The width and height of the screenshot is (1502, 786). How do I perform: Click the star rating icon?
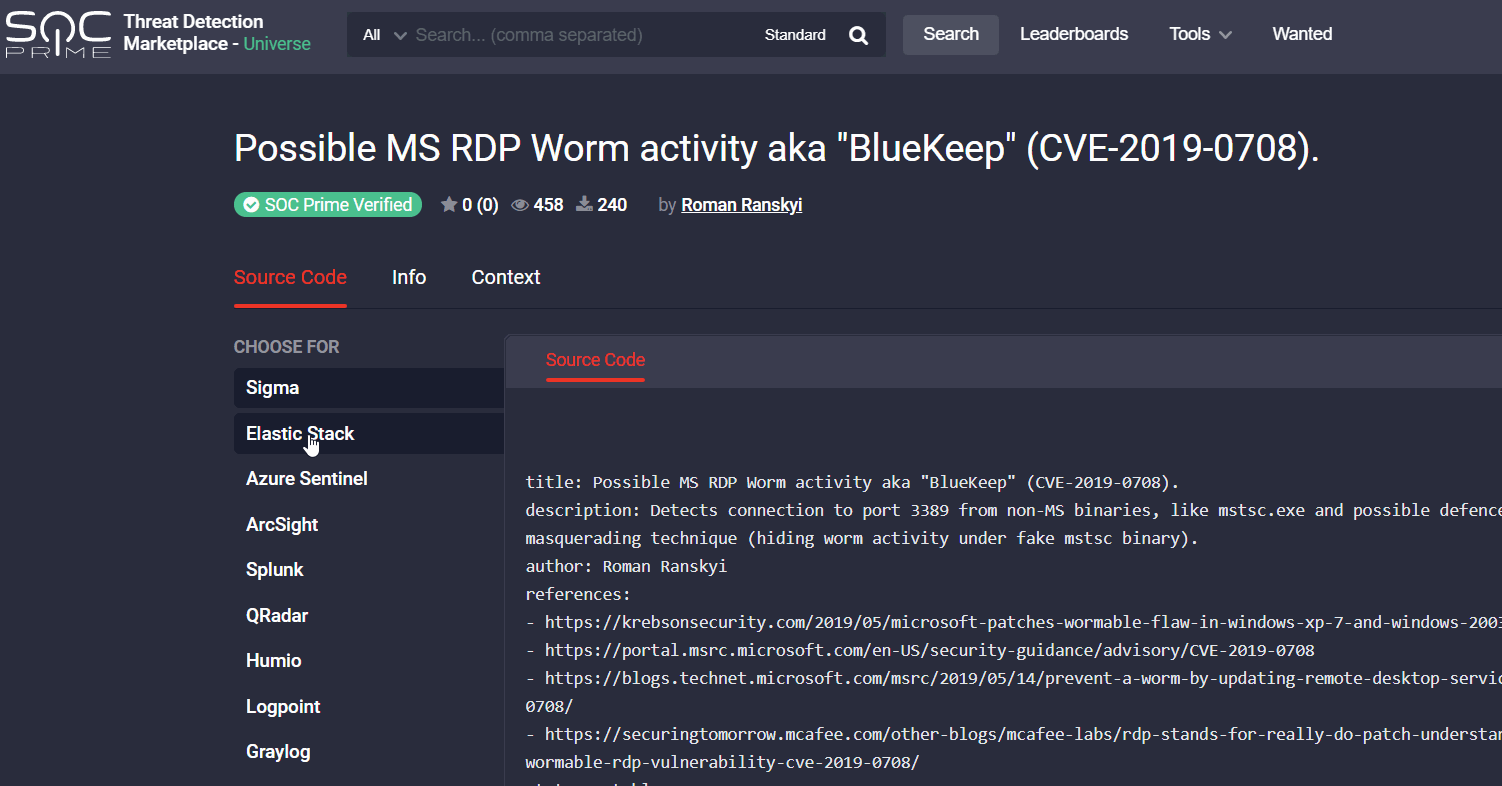(449, 205)
